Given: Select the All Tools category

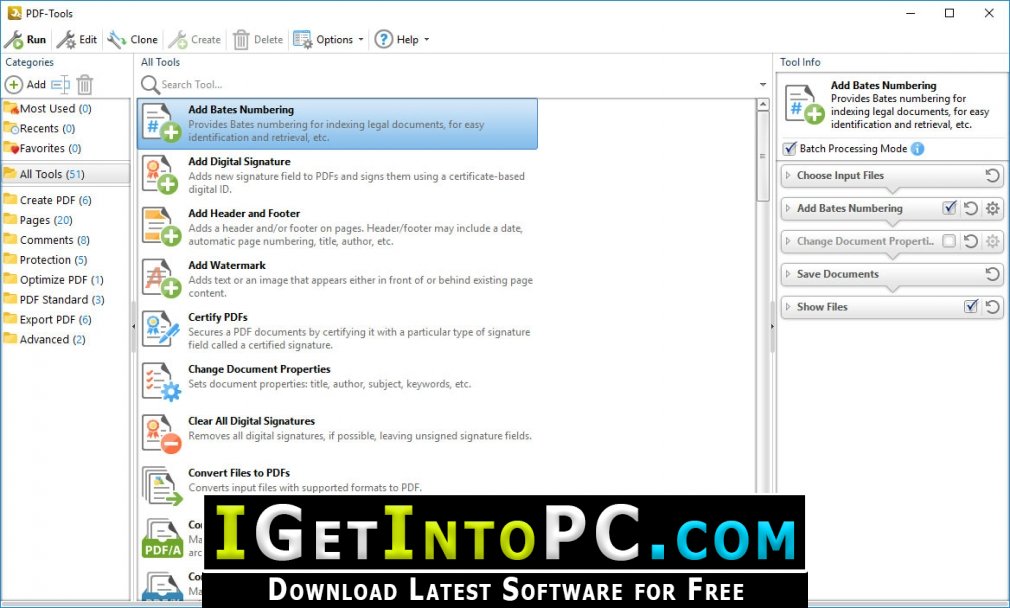Looking at the screenshot, I should 65,174.
